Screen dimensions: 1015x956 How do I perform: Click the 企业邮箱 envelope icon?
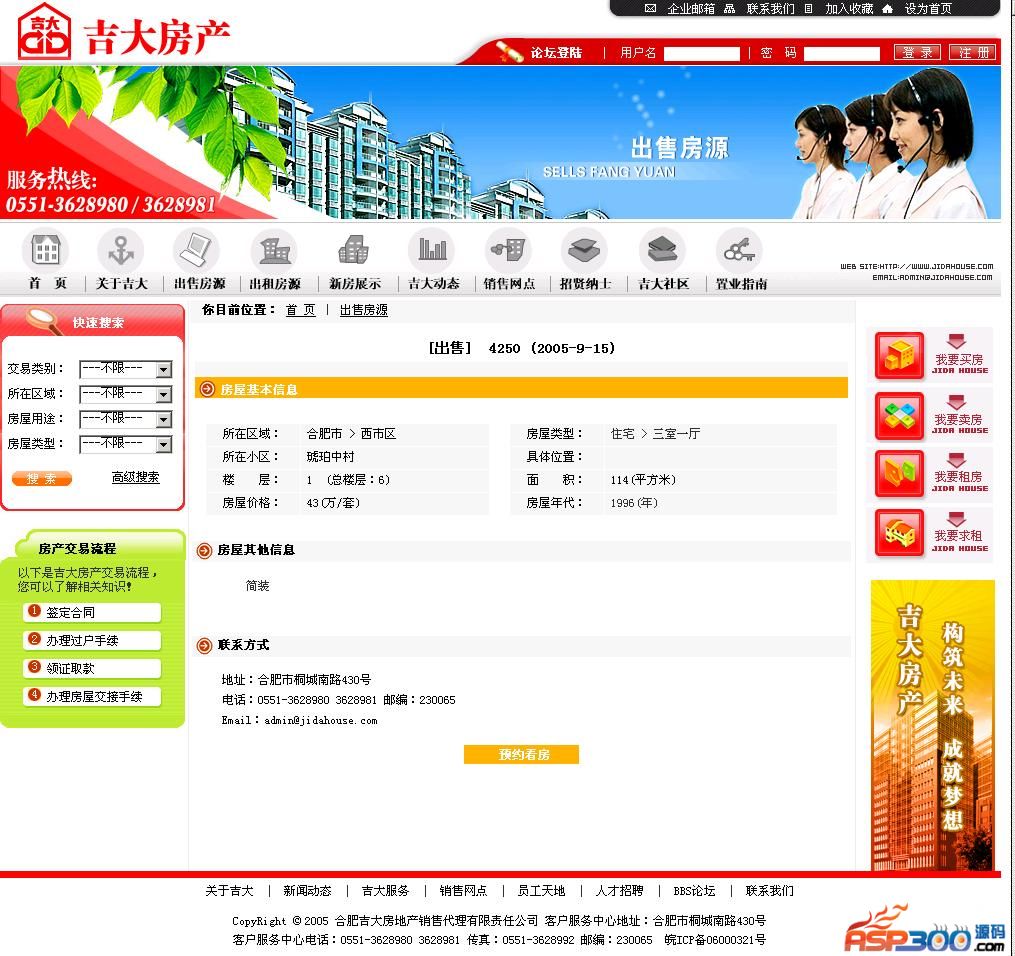click(x=651, y=8)
